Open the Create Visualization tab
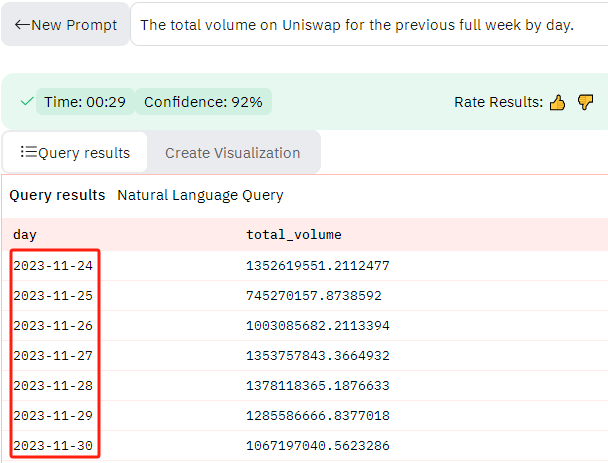608x463 pixels. pos(233,153)
